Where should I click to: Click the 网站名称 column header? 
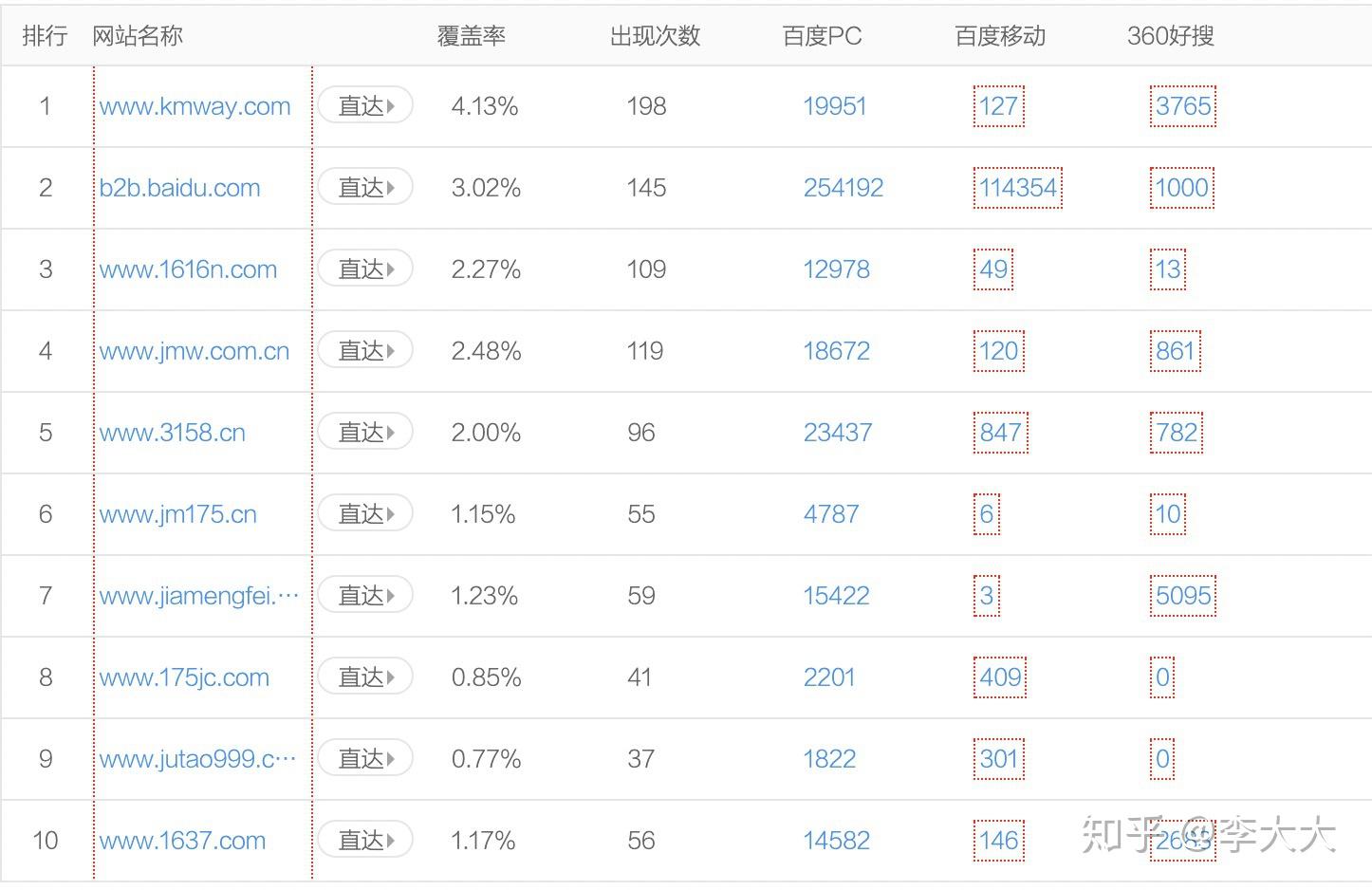tap(138, 36)
